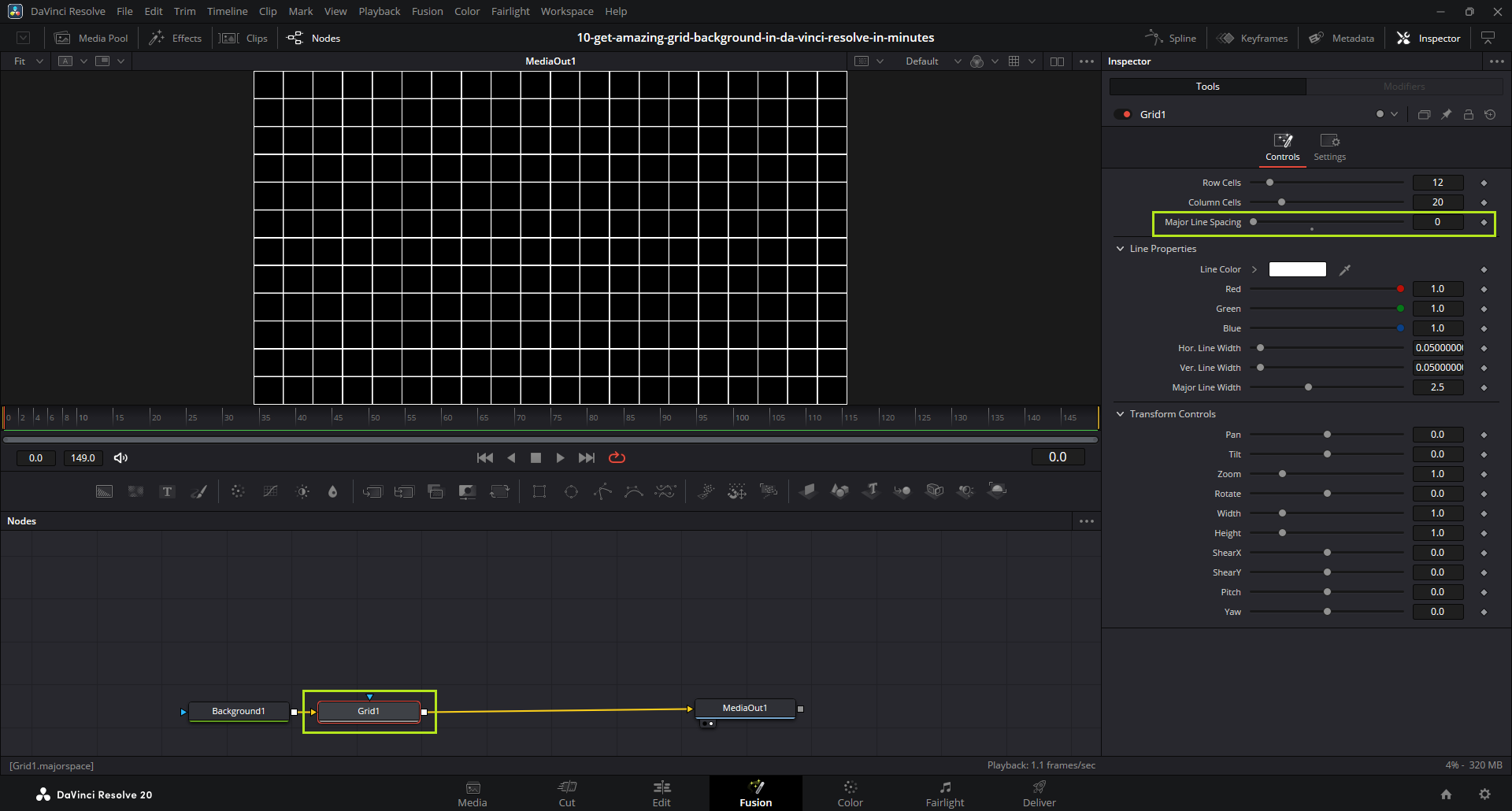The width and height of the screenshot is (1512, 811).
Task: Select the Paint brush tool icon
Action: tap(199, 491)
